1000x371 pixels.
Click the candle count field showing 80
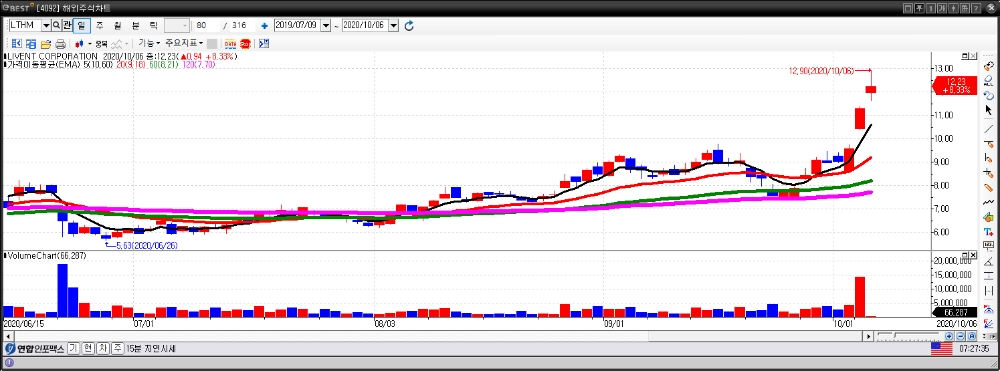207,25
